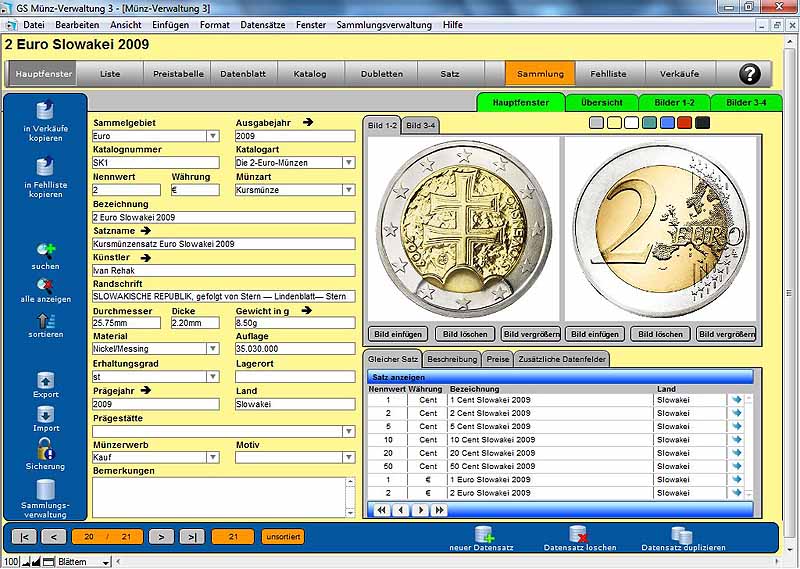Switch to the Bild 3-4 tab

[x=421, y=125]
